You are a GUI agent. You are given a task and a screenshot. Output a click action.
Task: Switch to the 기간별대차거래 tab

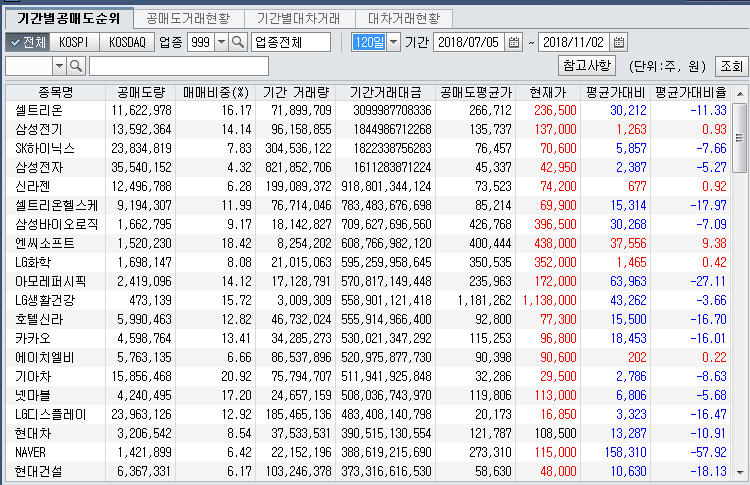point(298,18)
